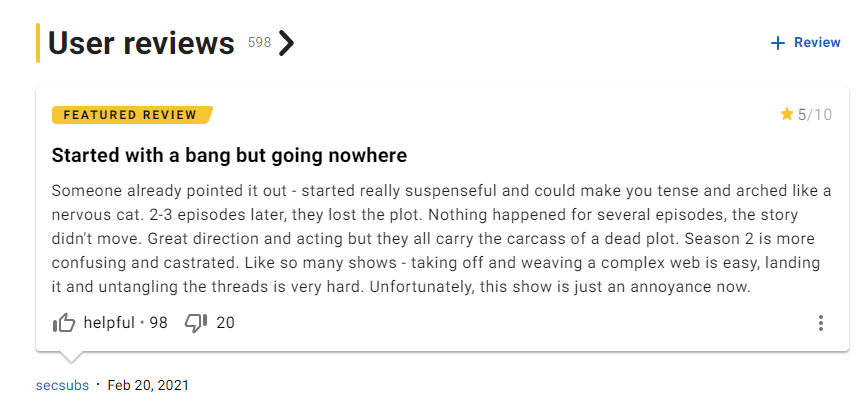Click the thumbs-up helpful icon

point(64,322)
